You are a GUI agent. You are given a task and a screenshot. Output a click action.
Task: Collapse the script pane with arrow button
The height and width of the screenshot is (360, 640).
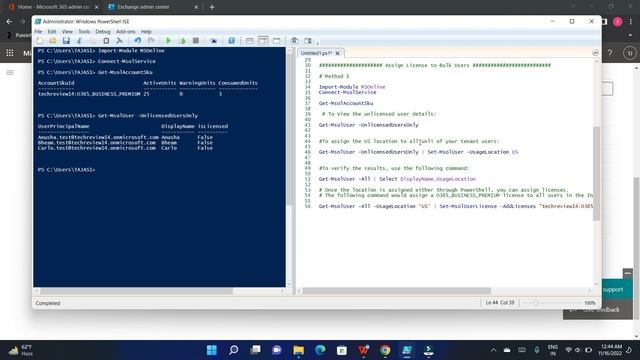pyautogui.click(x=595, y=53)
